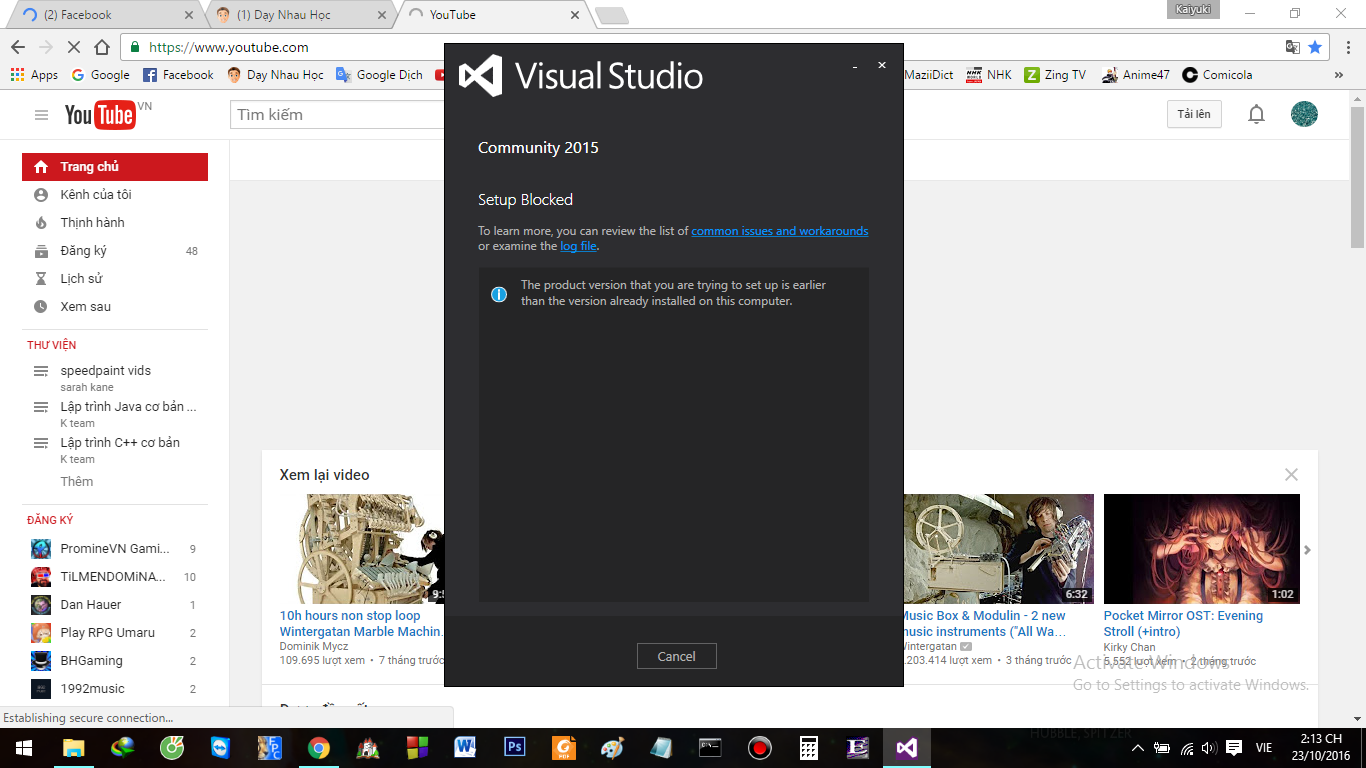Click the address bar URL

click(x=228, y=47)
